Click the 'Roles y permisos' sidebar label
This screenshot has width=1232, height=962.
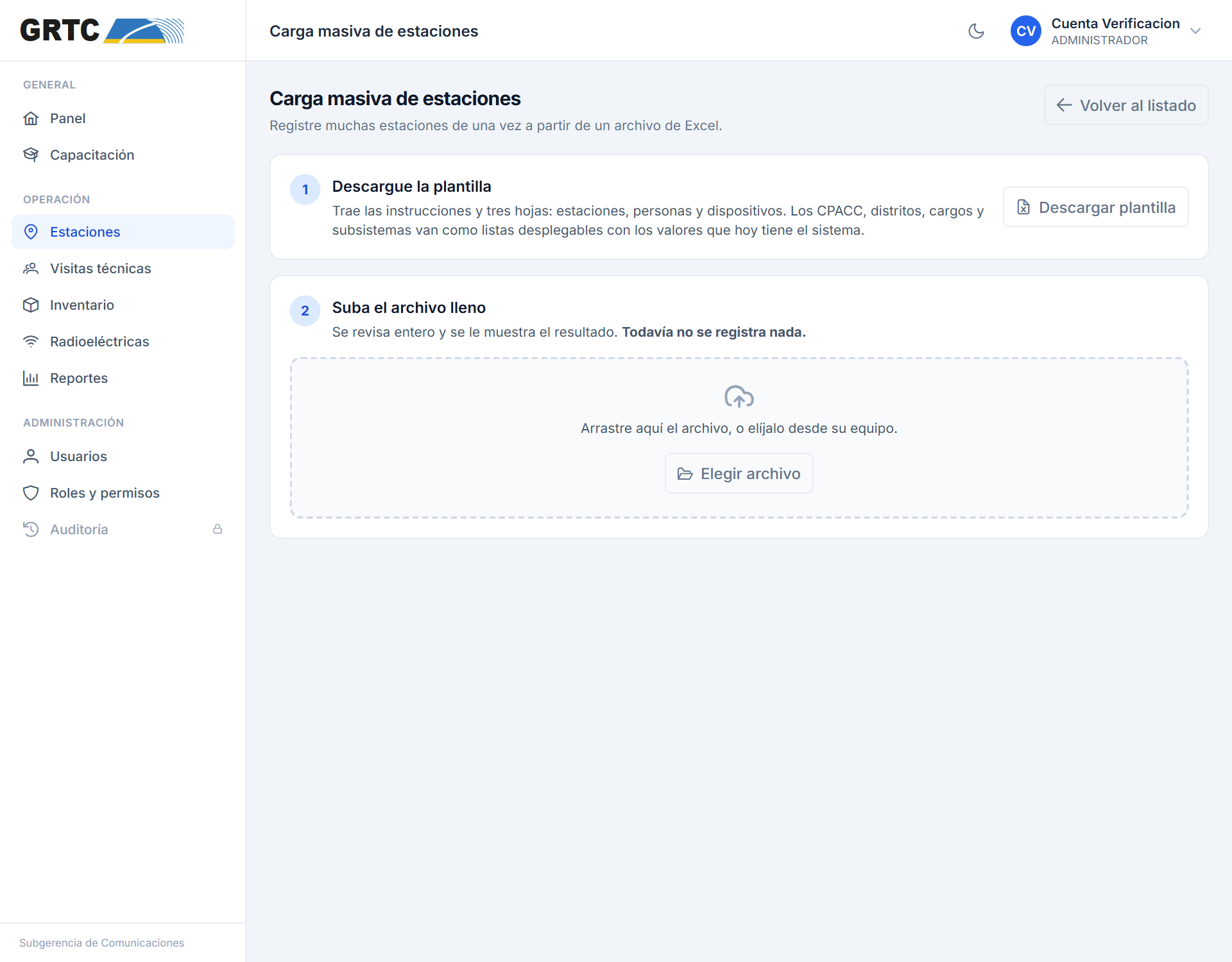[105, 493]
